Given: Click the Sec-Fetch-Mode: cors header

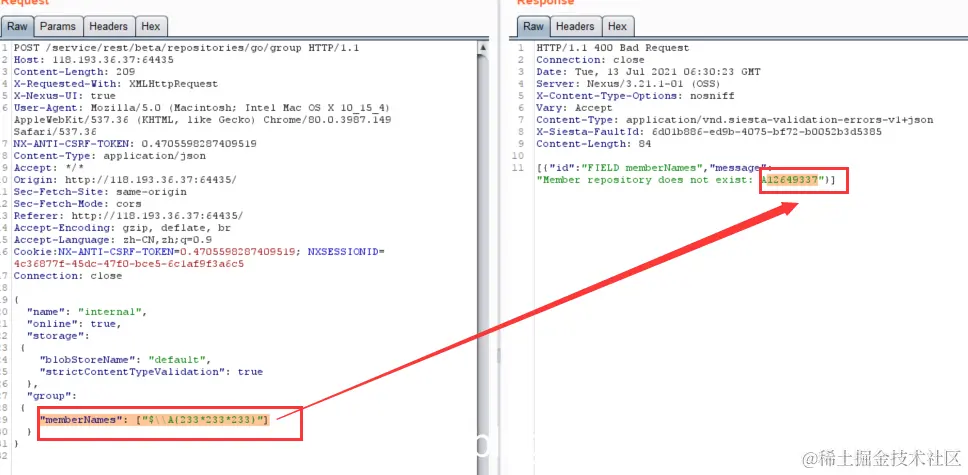Looking at the screenshot, I should 77,203.
